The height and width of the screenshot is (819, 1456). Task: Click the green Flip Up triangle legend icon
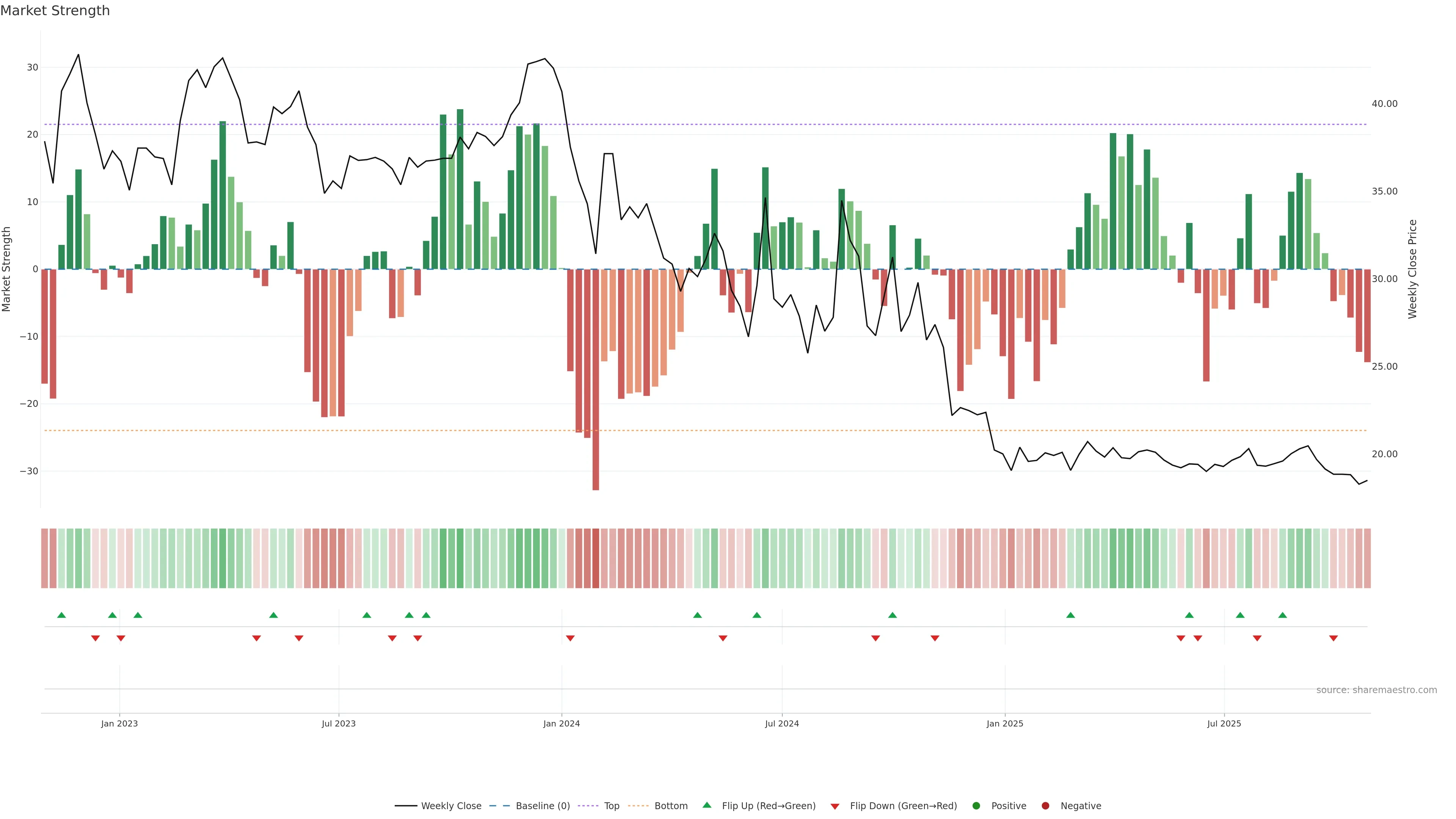706,805
